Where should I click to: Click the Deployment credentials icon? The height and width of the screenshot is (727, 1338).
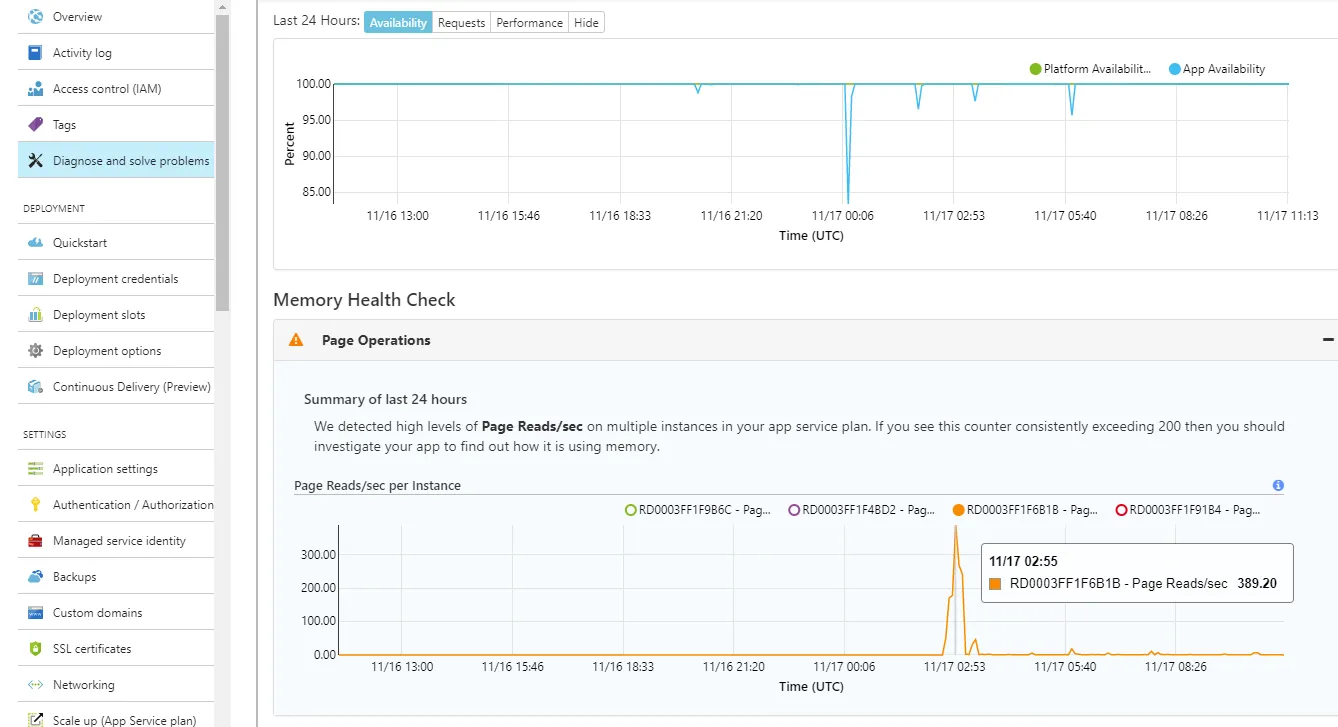(36, 279)
